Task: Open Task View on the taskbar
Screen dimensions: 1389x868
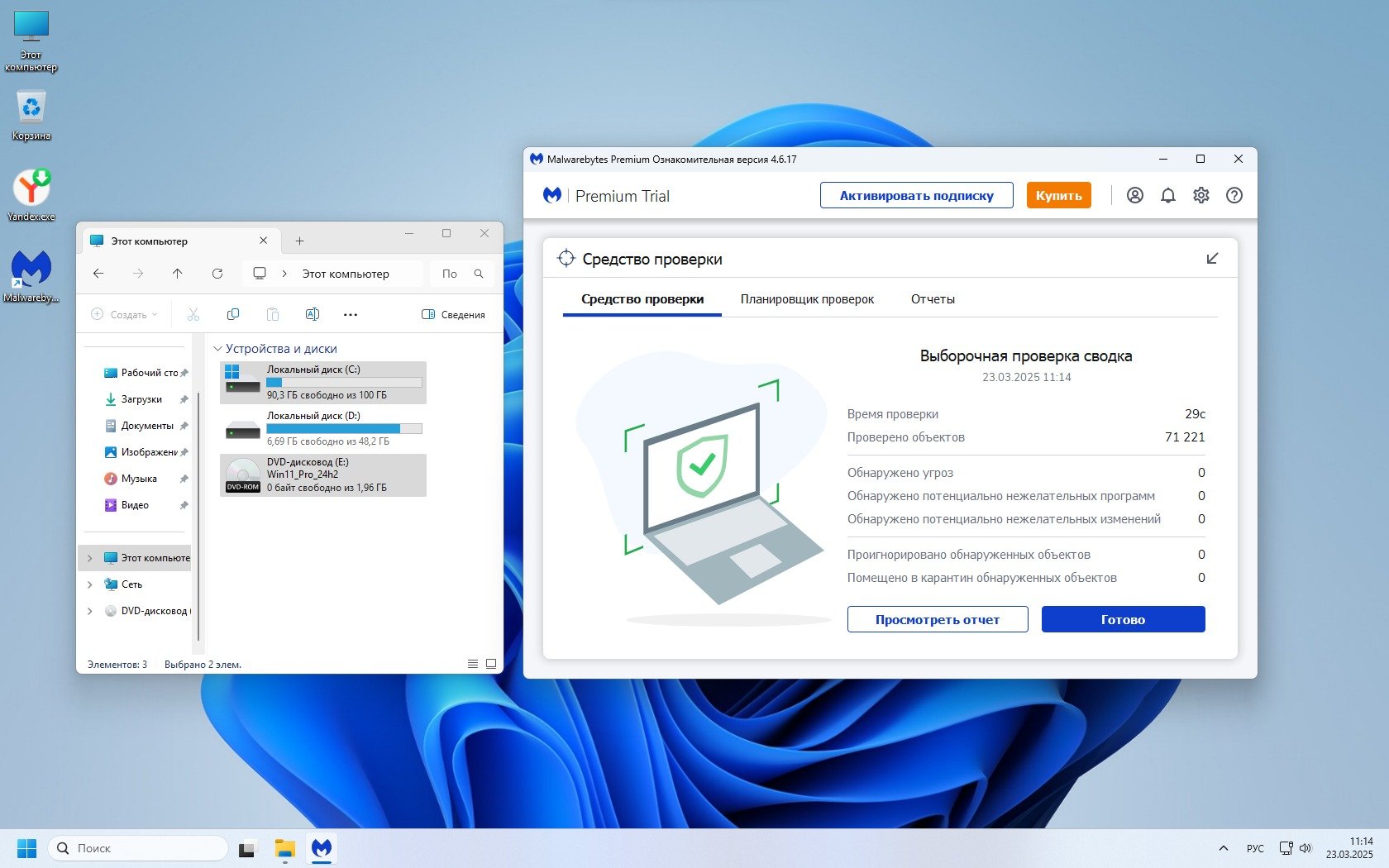Action: (x=246, y=848)
